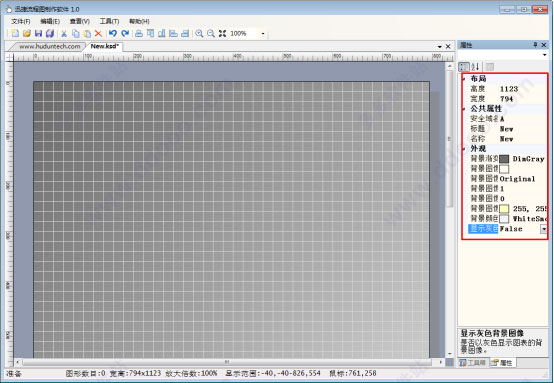Zoom in with the magnifier plus icon
The height and width of the screenshot is (383, 554).
click(199, 33)
